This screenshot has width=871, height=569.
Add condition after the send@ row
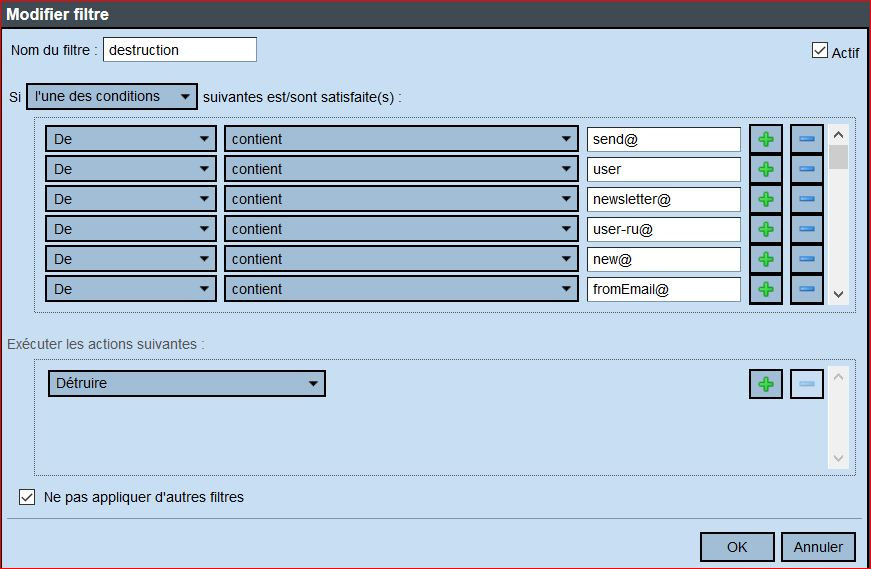pos(765,139)
